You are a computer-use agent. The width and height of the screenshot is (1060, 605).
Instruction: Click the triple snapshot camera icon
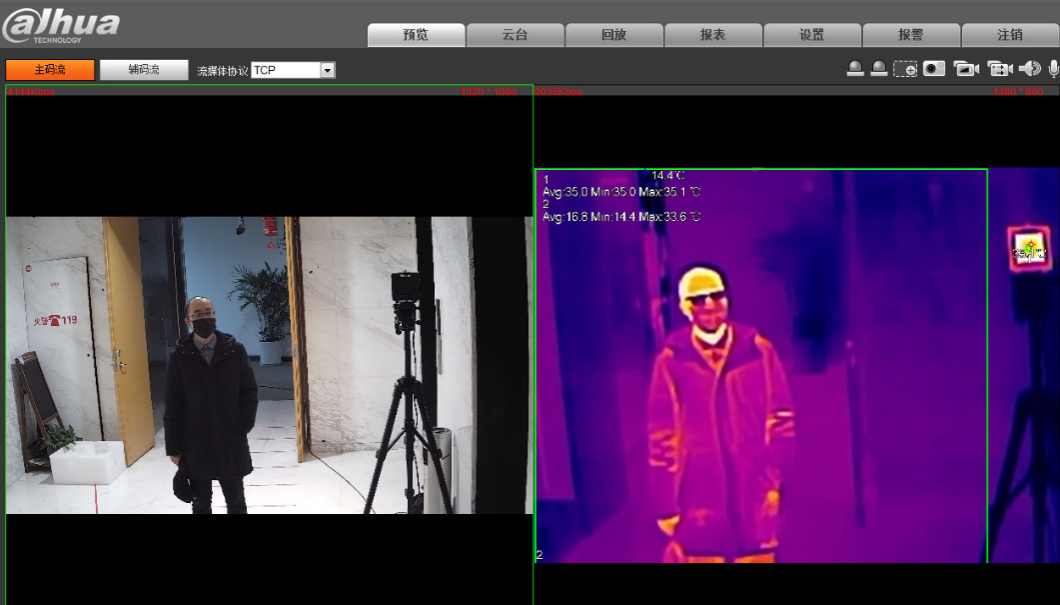coord(966,69)
